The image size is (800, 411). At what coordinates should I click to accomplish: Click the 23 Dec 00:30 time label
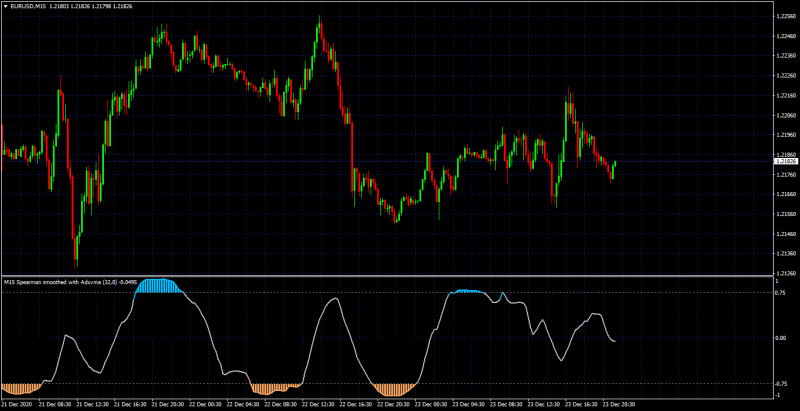[433, 403]
